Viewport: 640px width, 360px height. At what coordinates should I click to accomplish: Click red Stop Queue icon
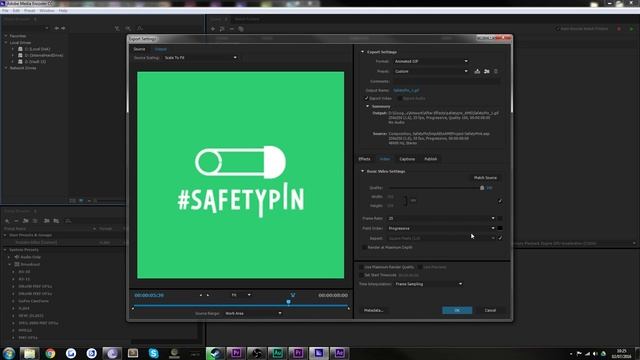(x=619, y=29)
